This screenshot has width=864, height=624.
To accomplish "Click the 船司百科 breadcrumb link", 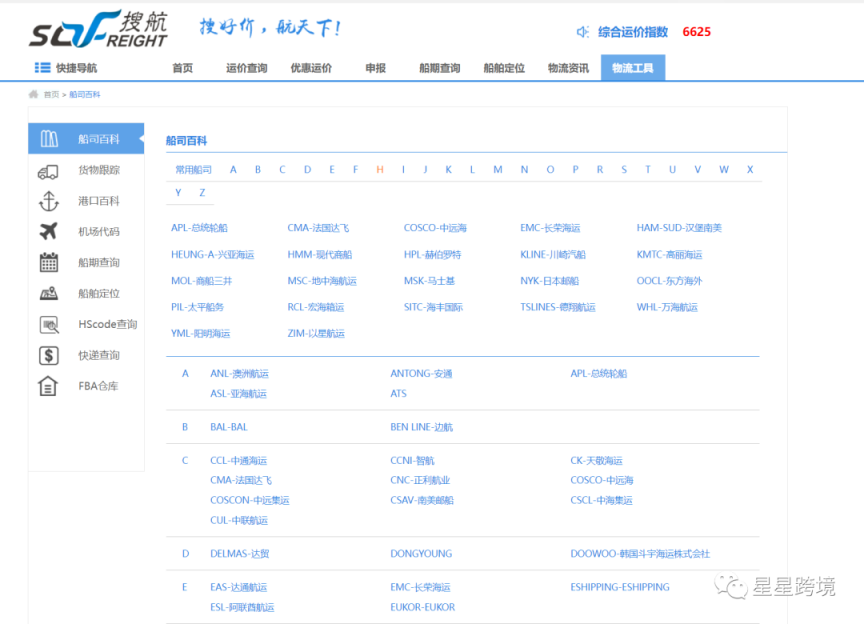I will [85, 94].
